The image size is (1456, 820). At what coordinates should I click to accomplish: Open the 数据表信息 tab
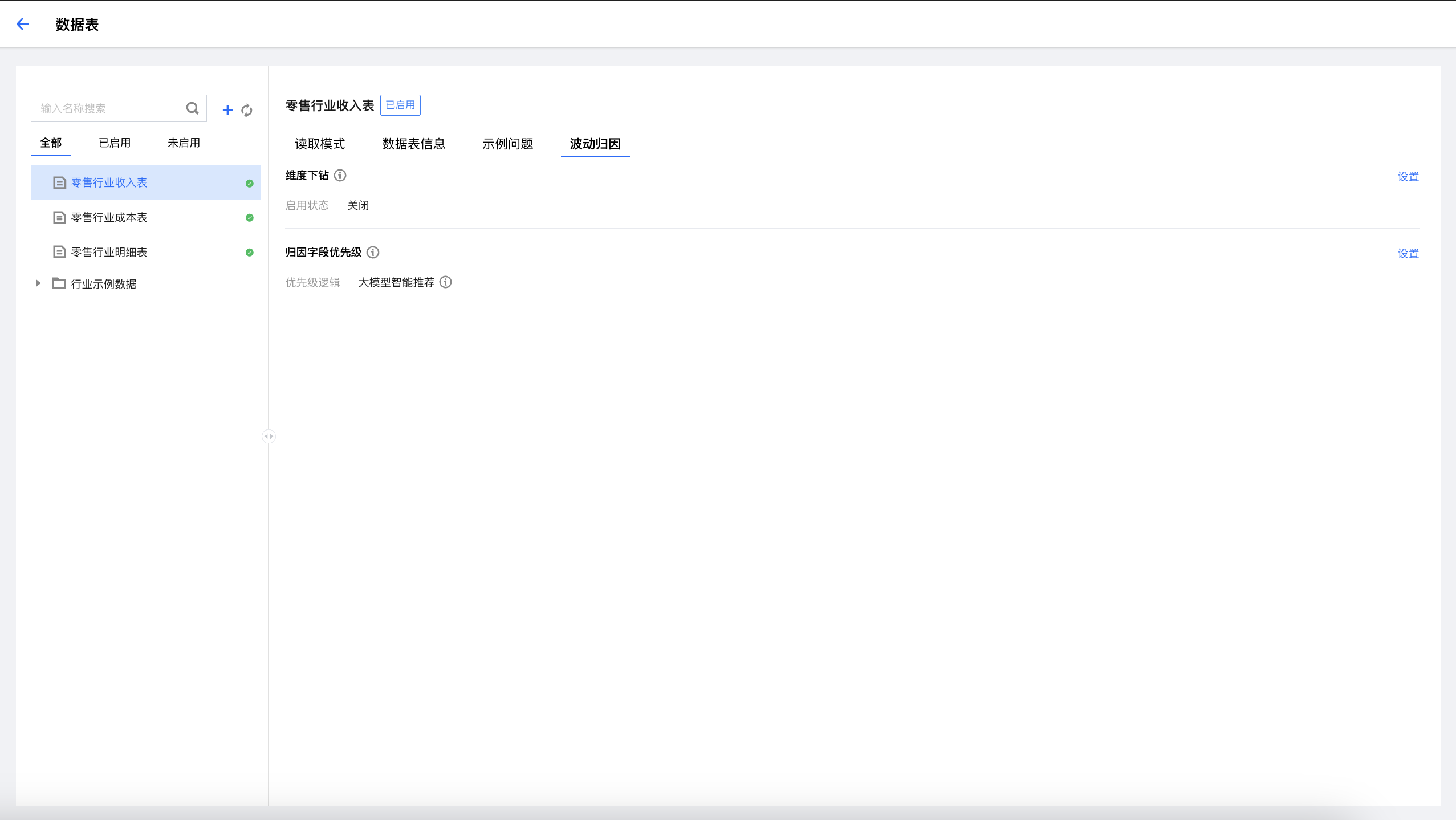point(413,144)
